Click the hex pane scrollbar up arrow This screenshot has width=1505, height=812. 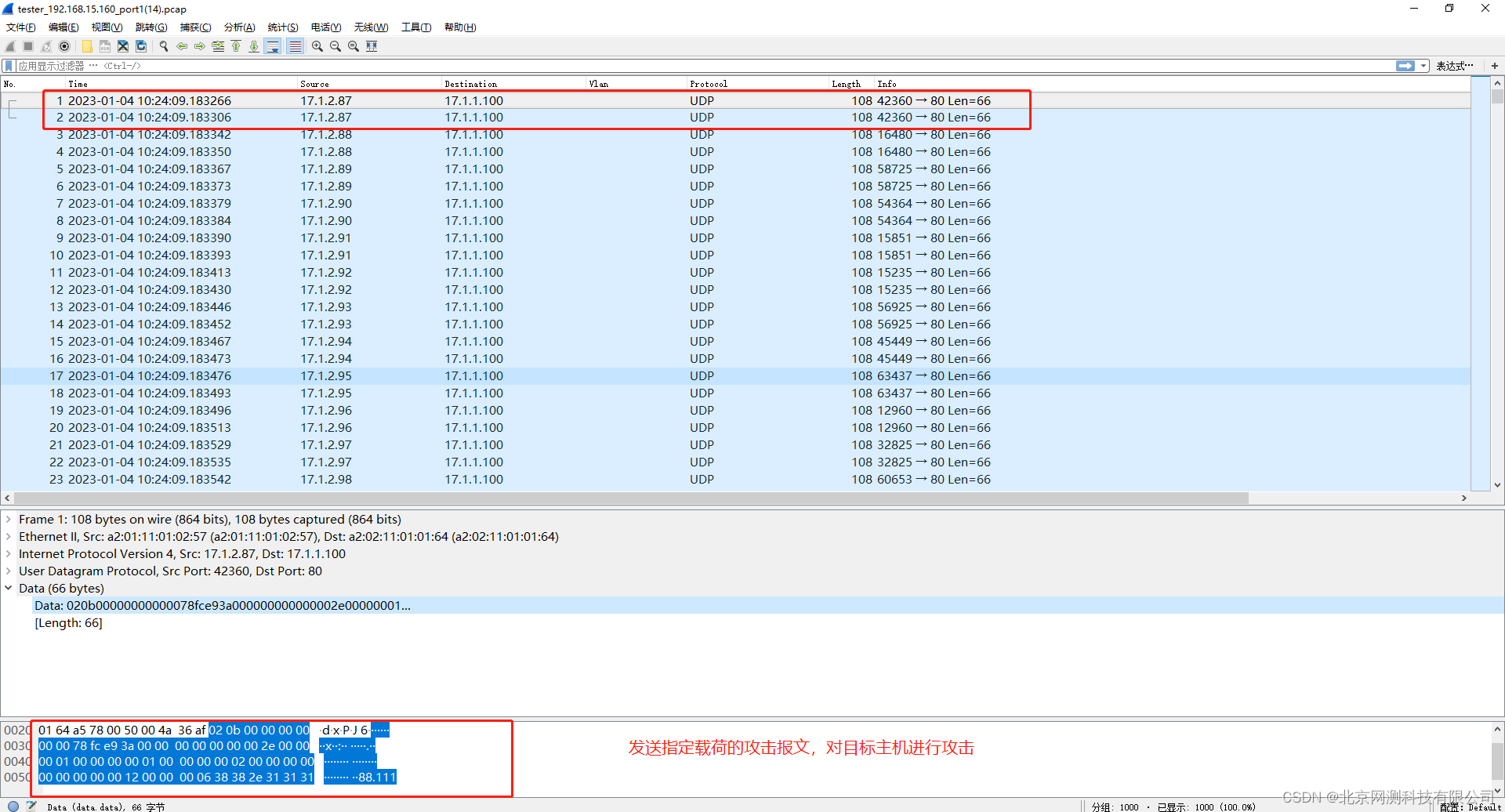click(x=1497, y=729)
